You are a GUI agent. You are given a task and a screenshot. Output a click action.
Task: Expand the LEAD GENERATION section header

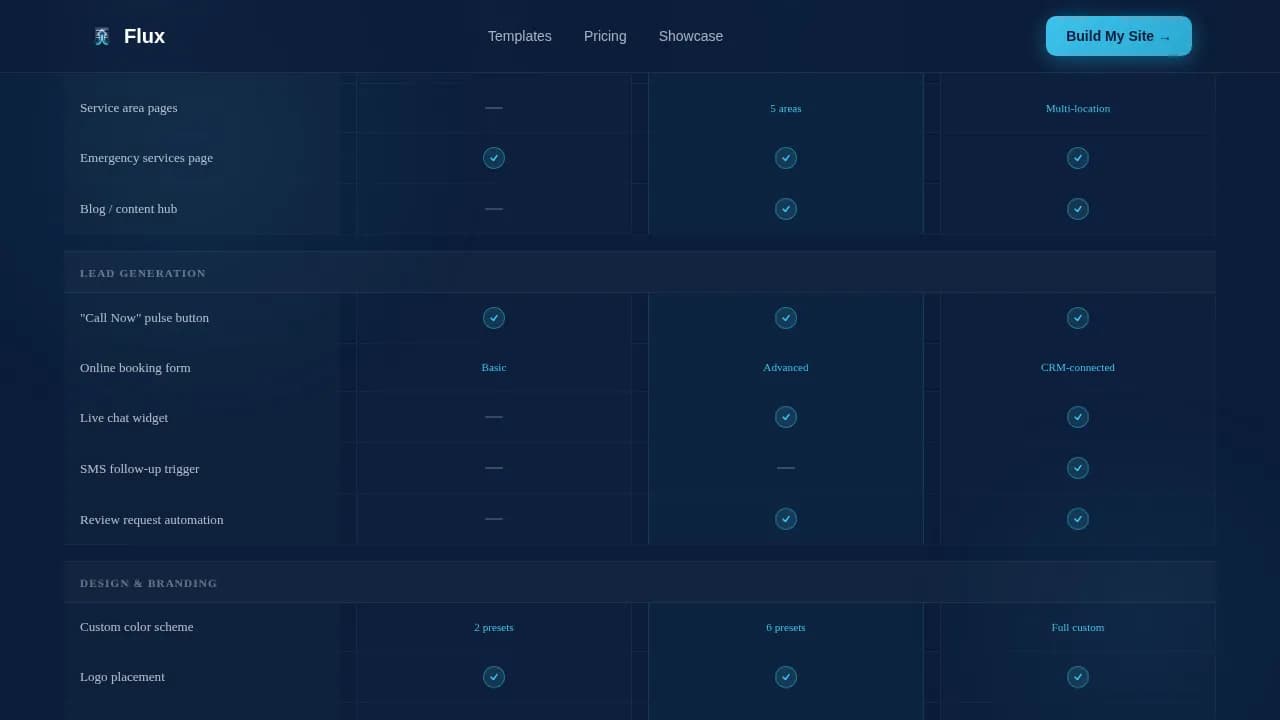click(x=143, y=272)
